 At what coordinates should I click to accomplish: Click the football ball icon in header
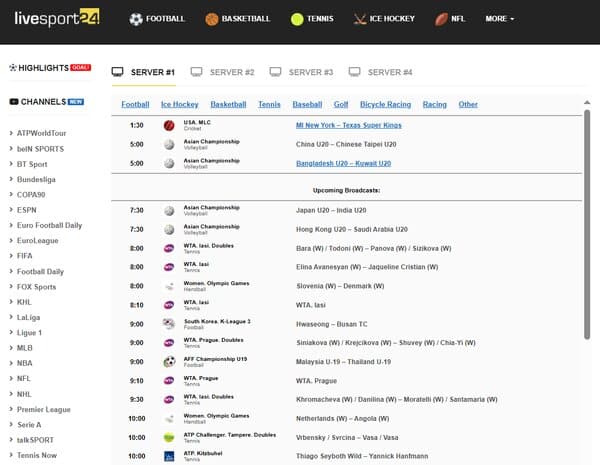136,19
